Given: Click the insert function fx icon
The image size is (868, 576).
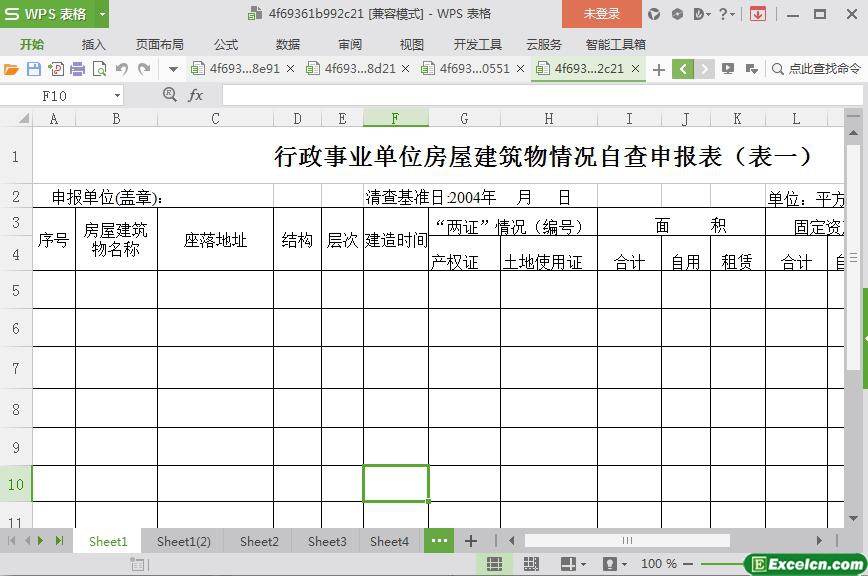Looking at the screenshot, I should 196,95.
